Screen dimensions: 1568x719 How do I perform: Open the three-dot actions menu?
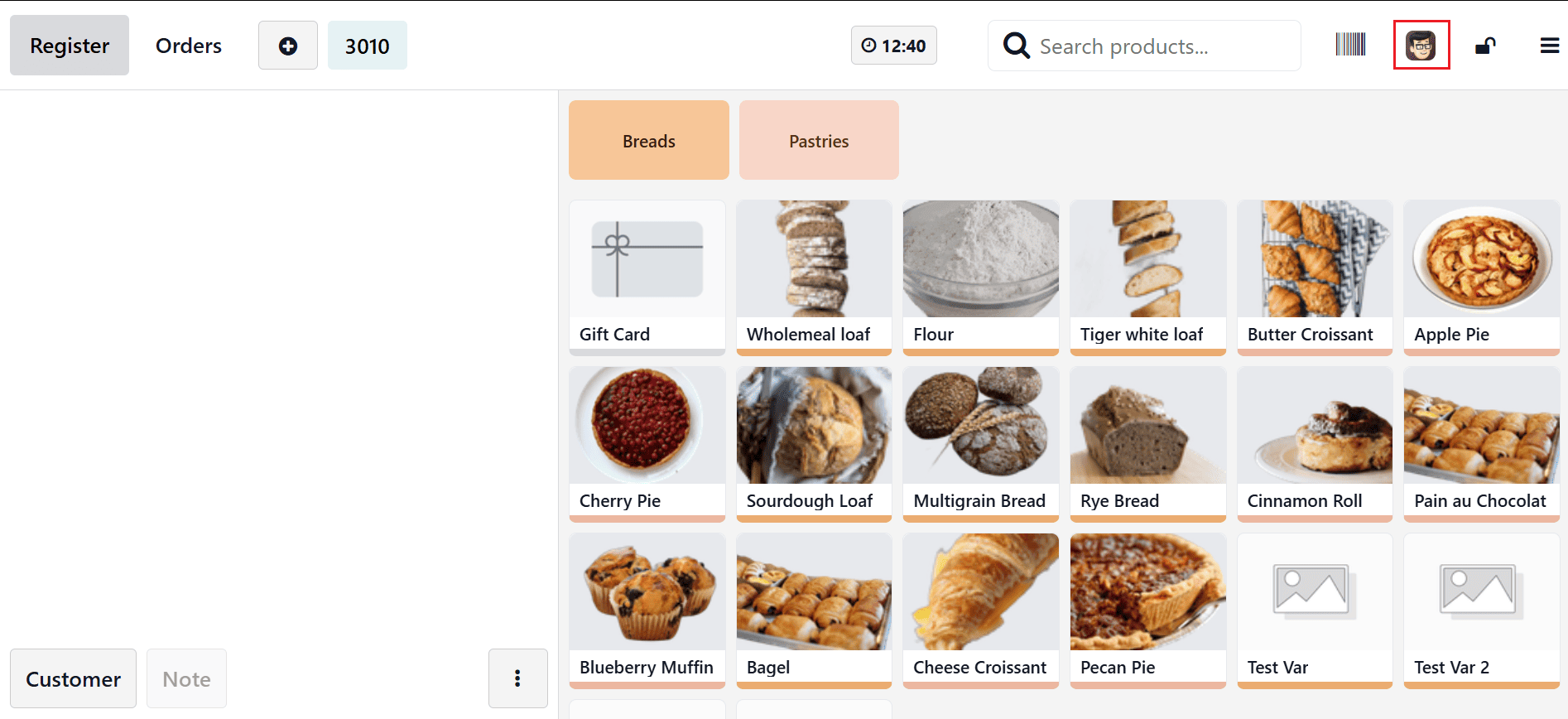click(x=517, y=678)
